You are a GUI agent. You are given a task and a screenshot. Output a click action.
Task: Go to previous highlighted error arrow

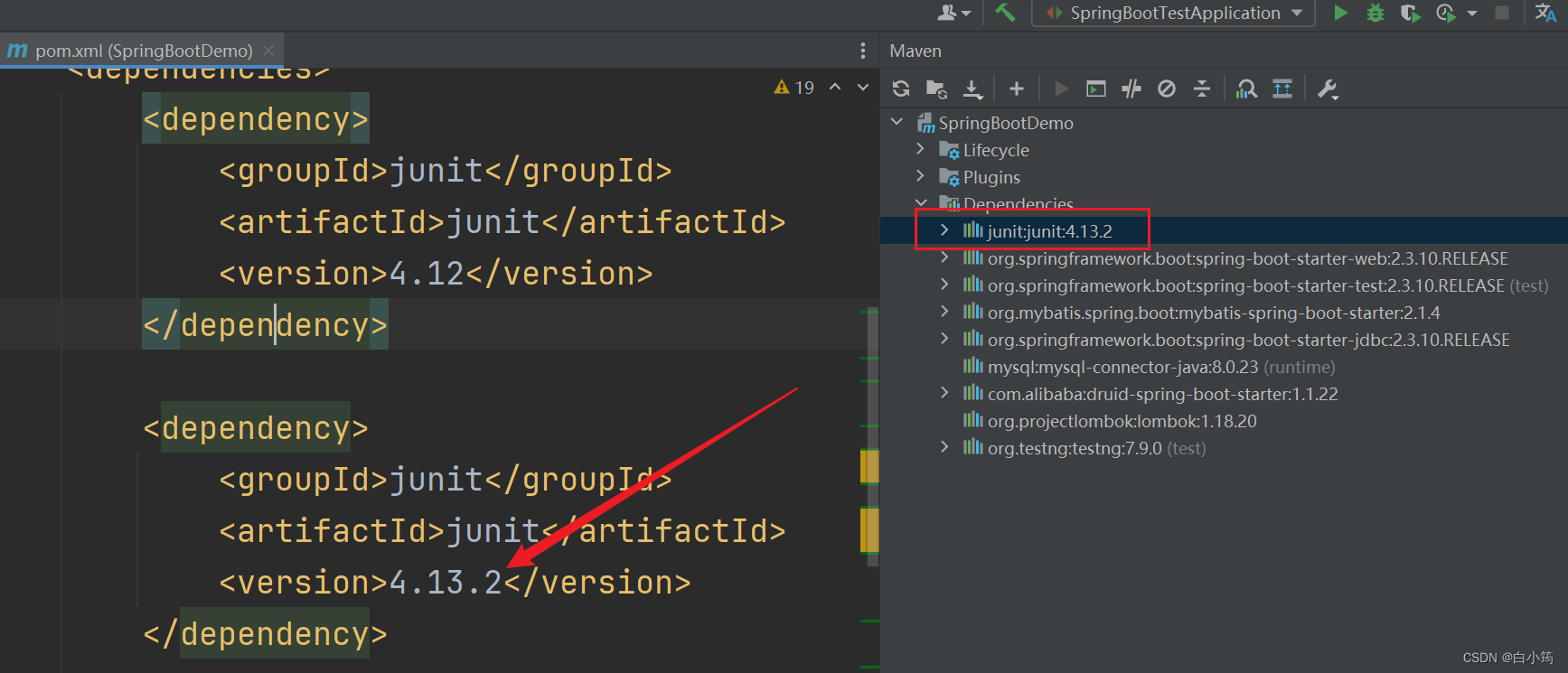(835, 87)
